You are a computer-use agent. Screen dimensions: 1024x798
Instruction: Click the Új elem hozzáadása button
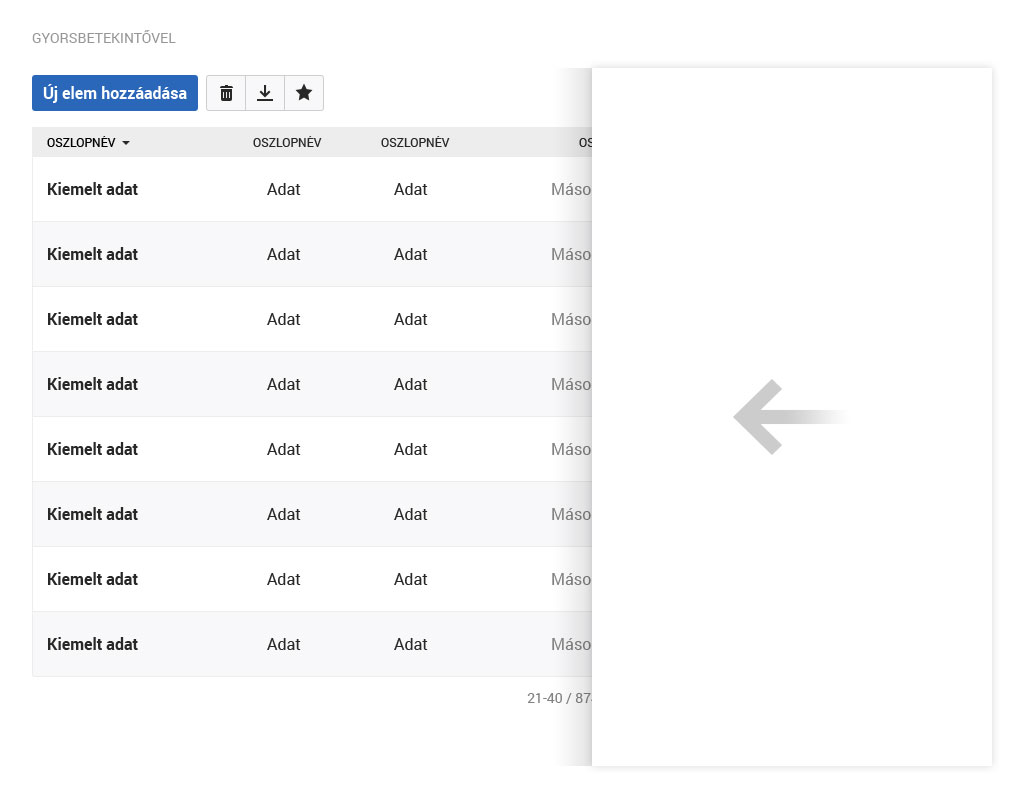click(115, 93)
